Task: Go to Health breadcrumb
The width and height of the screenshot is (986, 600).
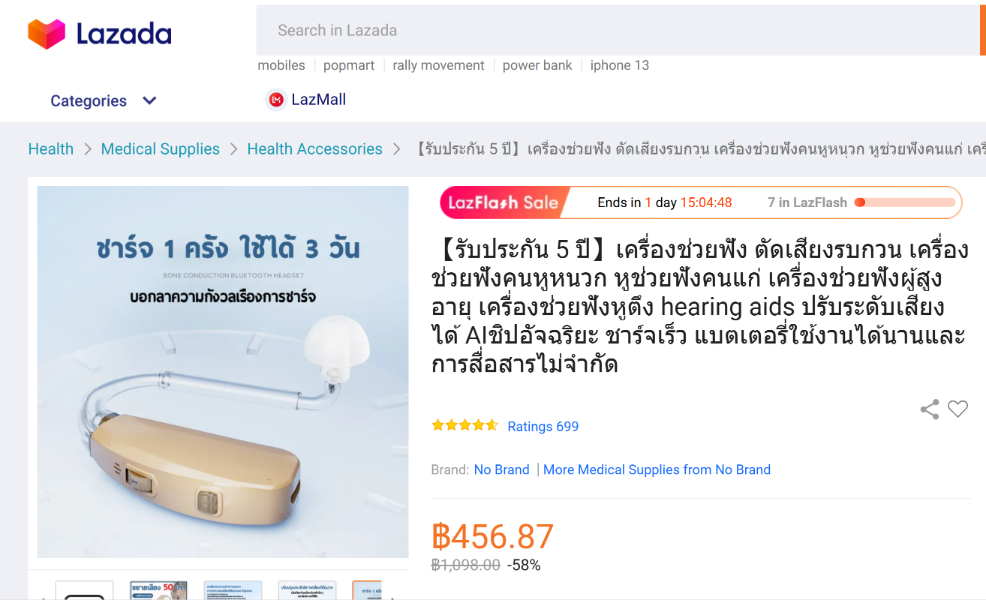Action: [51, 149]
